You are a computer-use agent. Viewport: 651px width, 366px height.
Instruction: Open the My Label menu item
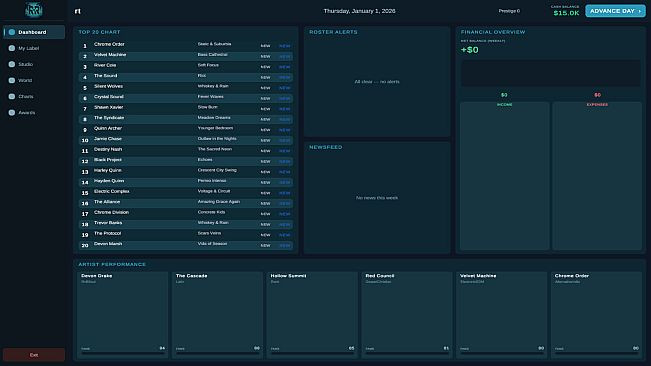pyautogui.click(x=34, y=48)
